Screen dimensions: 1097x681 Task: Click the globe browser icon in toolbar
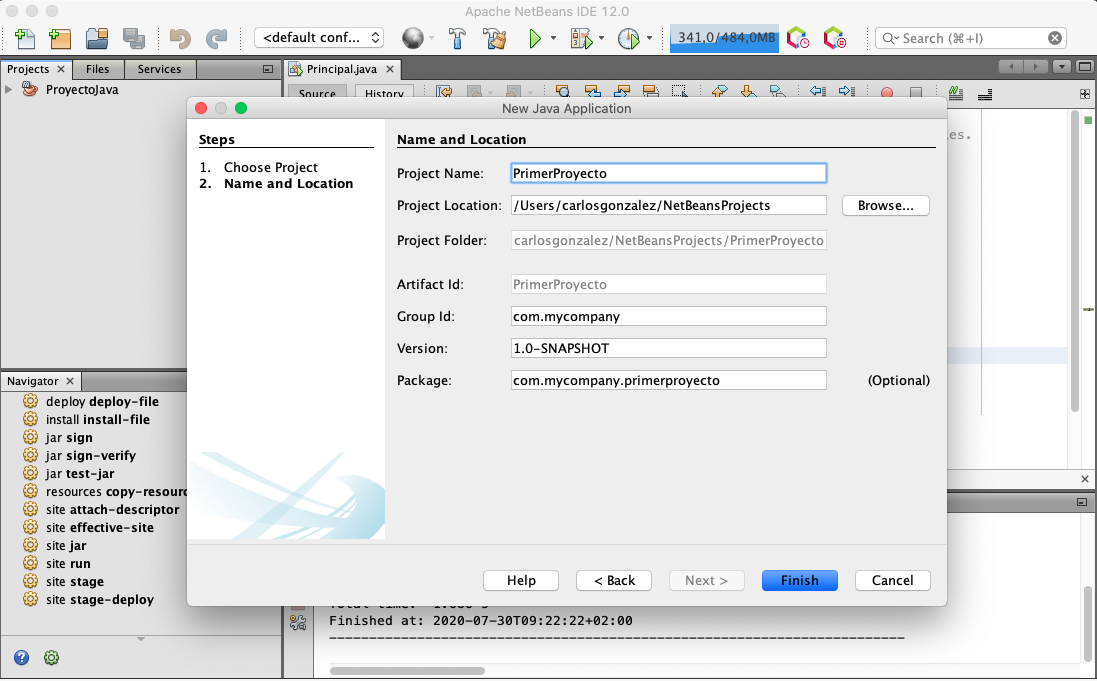click(413, 38)
